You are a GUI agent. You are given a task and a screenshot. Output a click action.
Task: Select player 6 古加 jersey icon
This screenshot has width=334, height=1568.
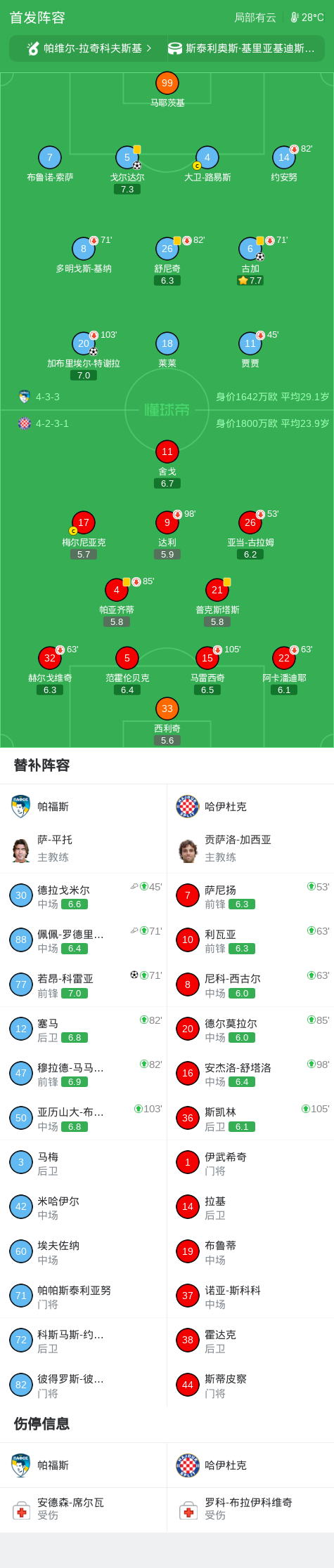(250, 249)
